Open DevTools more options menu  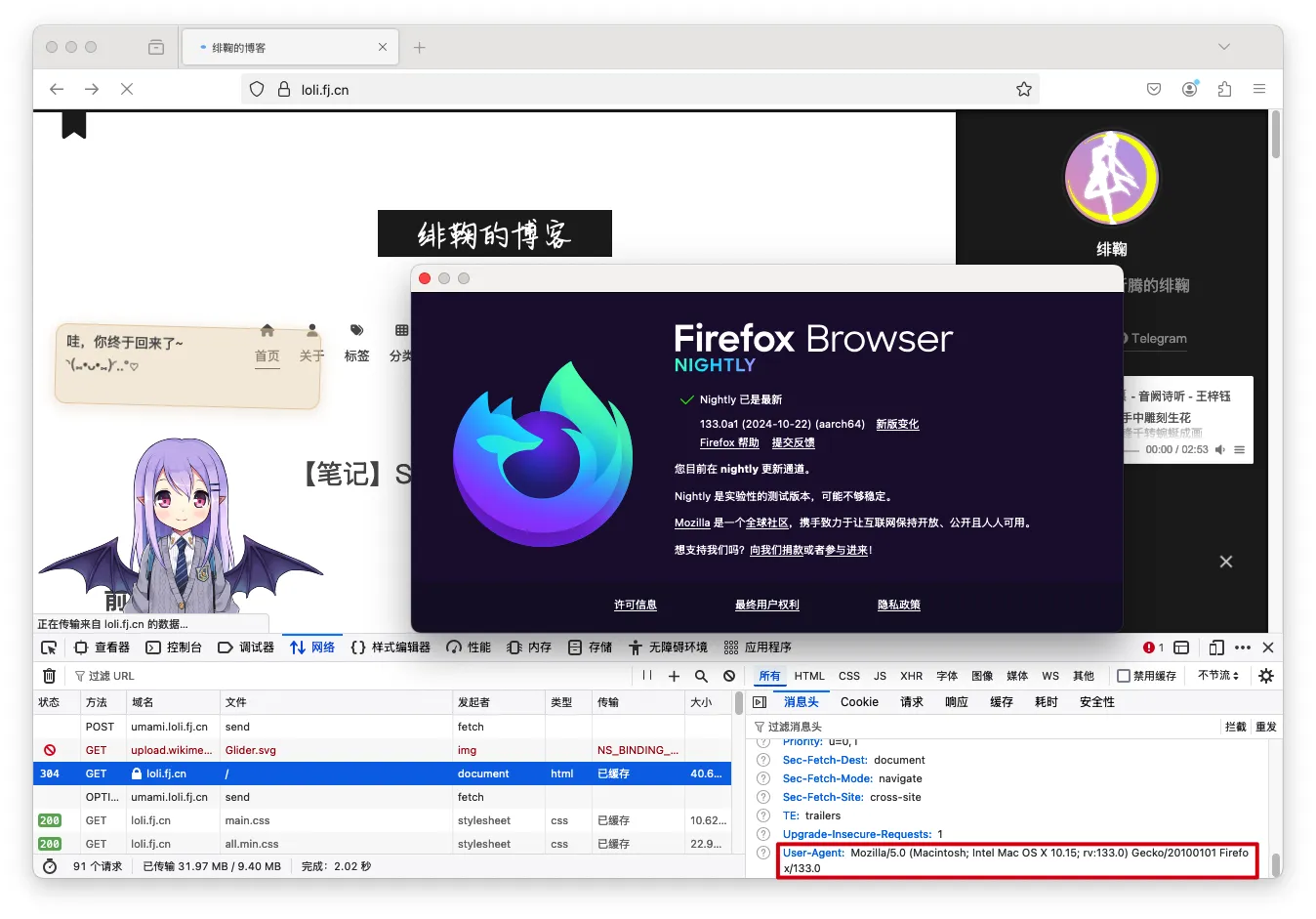click(1242, 647)
